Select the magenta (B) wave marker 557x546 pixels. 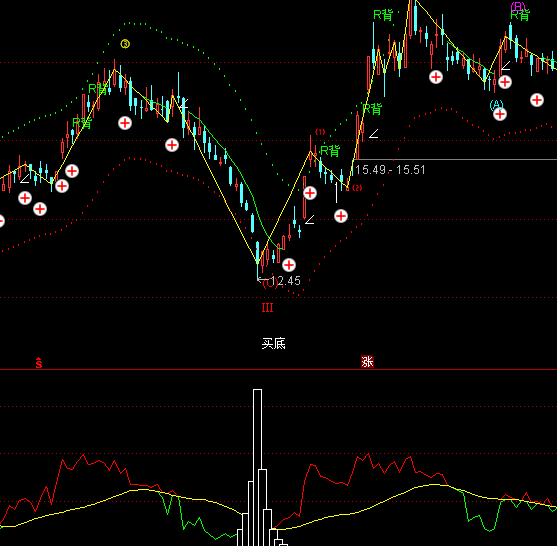(518, 6)
